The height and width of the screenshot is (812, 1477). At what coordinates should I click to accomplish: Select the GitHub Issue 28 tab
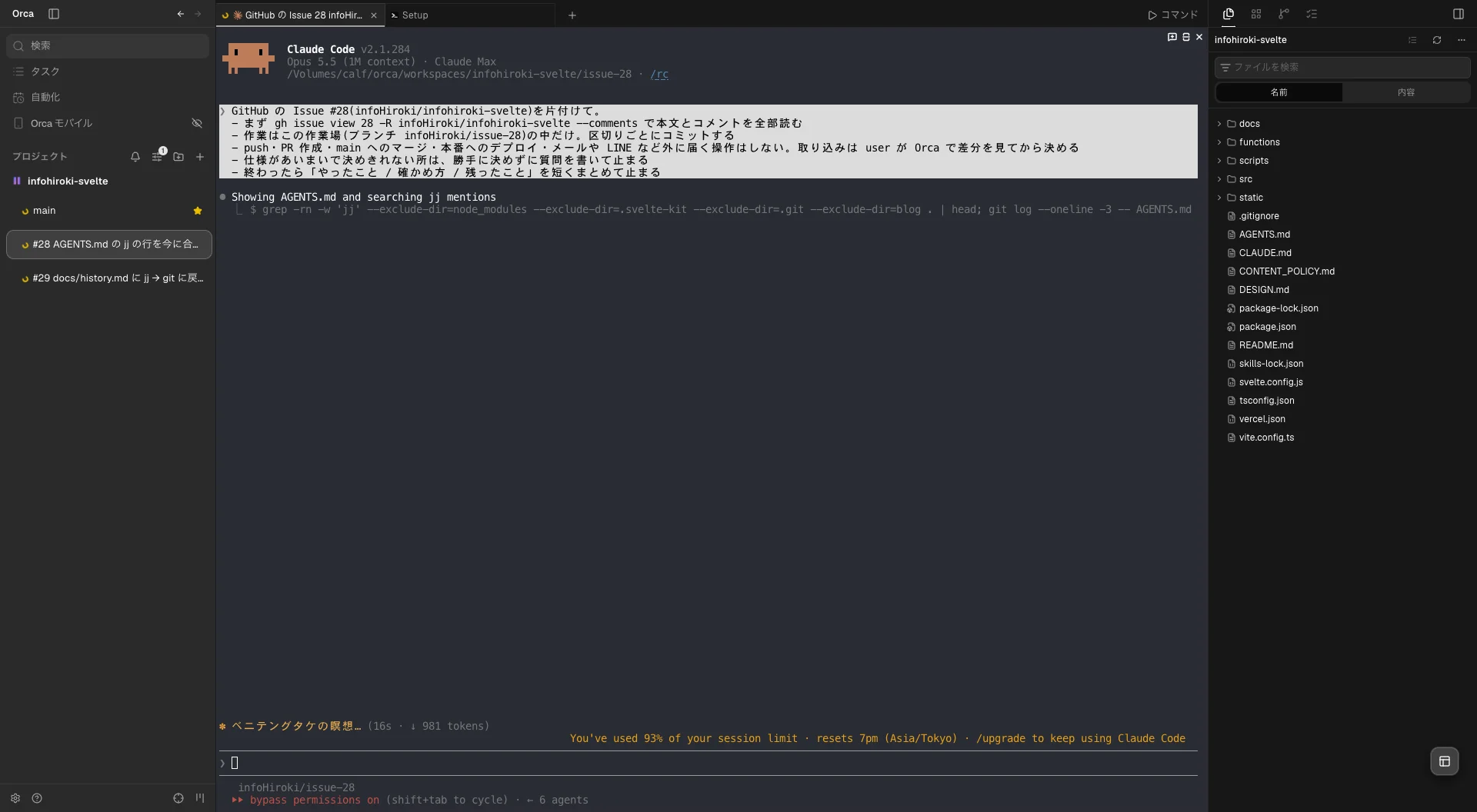click(300, 15)
